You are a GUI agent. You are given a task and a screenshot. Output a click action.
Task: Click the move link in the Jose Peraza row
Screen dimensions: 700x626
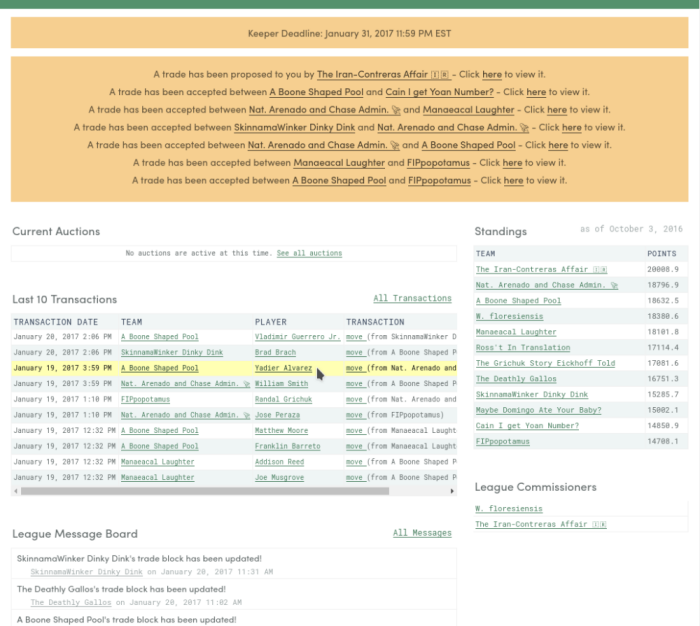click(x=354, y=415)
